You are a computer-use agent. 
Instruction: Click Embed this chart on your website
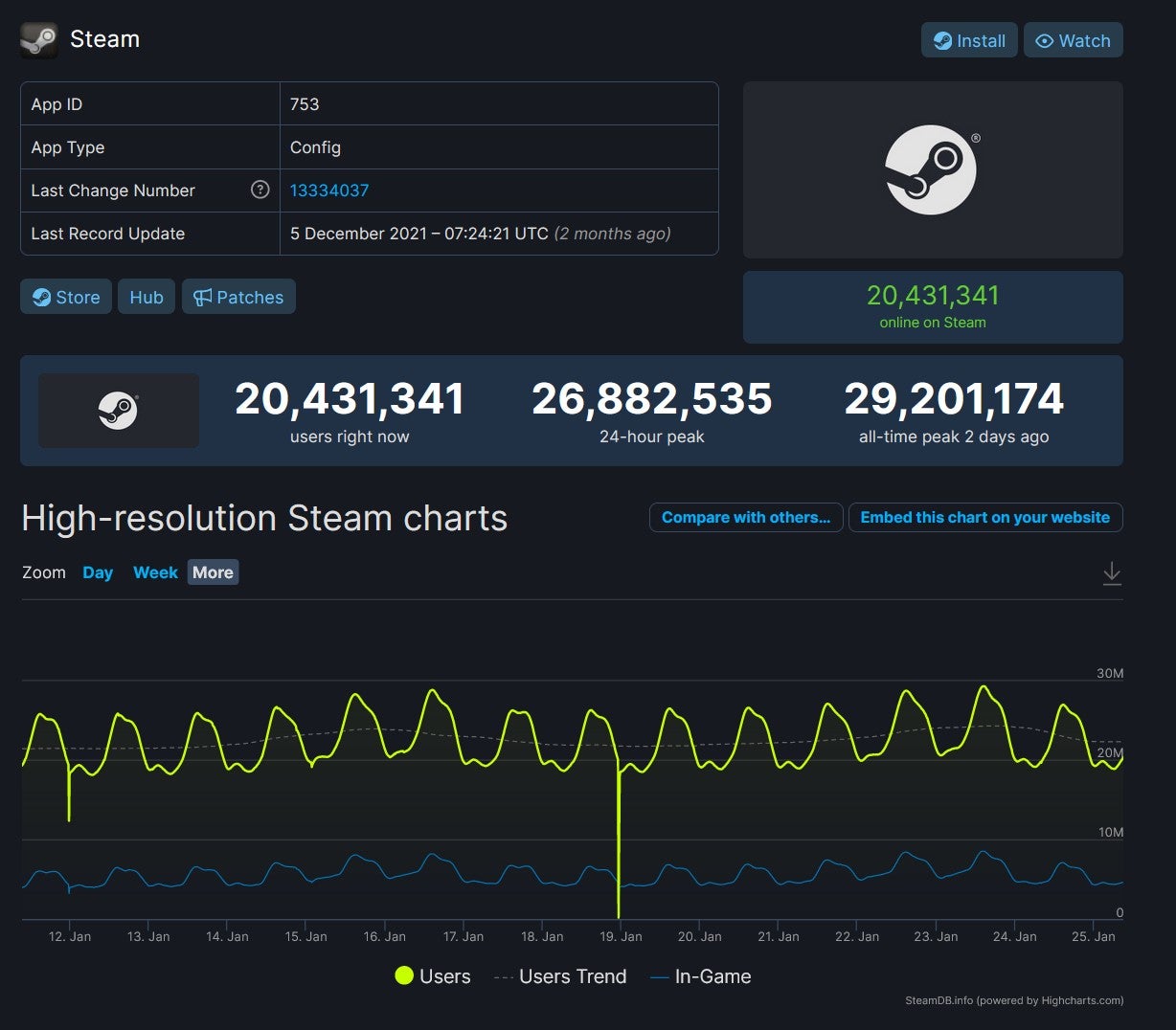985,517
